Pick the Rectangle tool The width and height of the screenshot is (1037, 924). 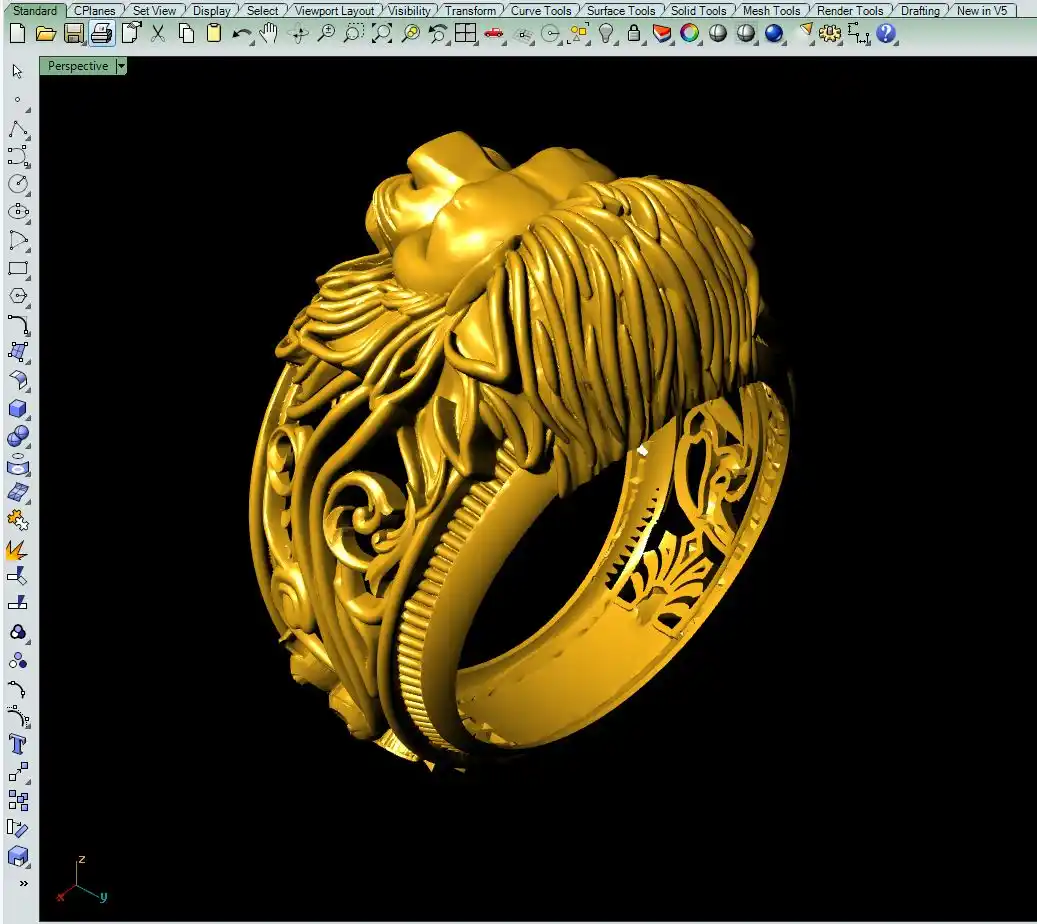point(18,268)
